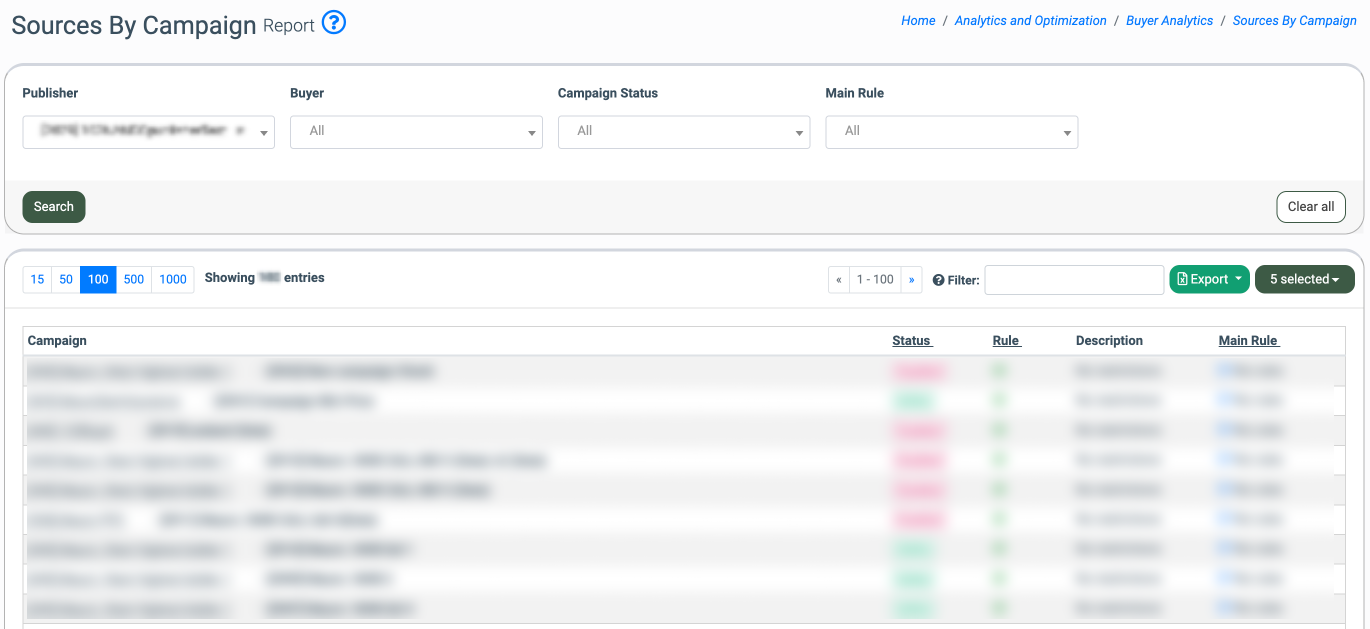Go to Home breadcrumb link
1370x629 pixels.
(918, 20)
